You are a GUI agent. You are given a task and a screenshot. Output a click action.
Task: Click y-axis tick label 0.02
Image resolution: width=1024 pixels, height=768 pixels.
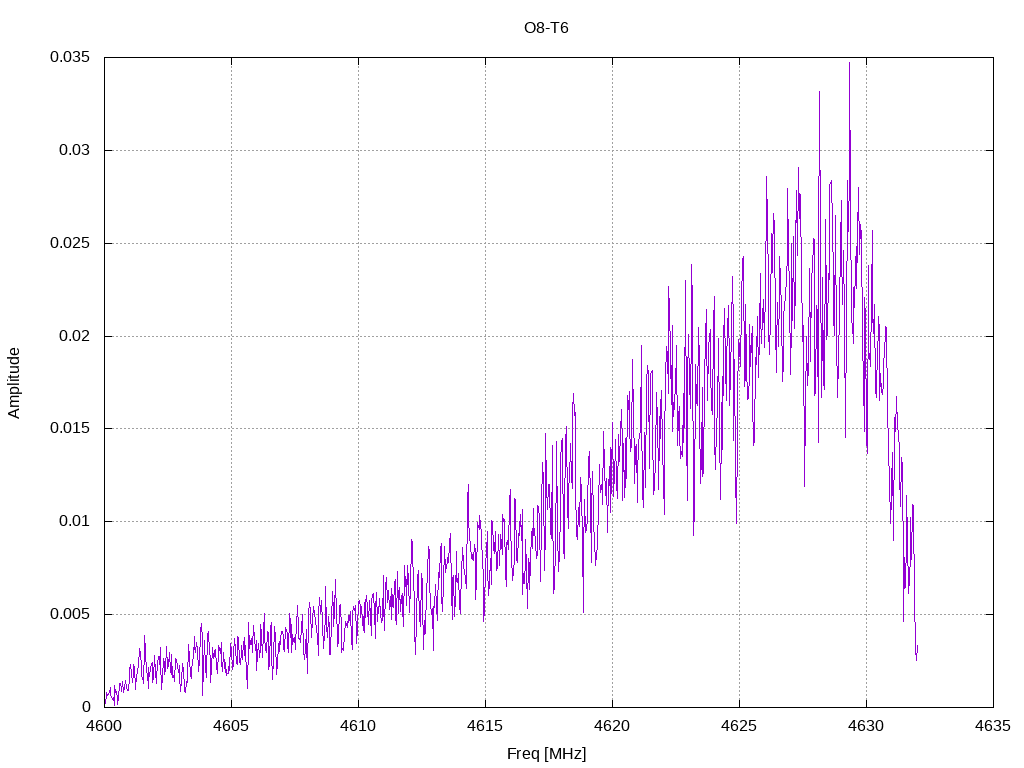[74, 336]
